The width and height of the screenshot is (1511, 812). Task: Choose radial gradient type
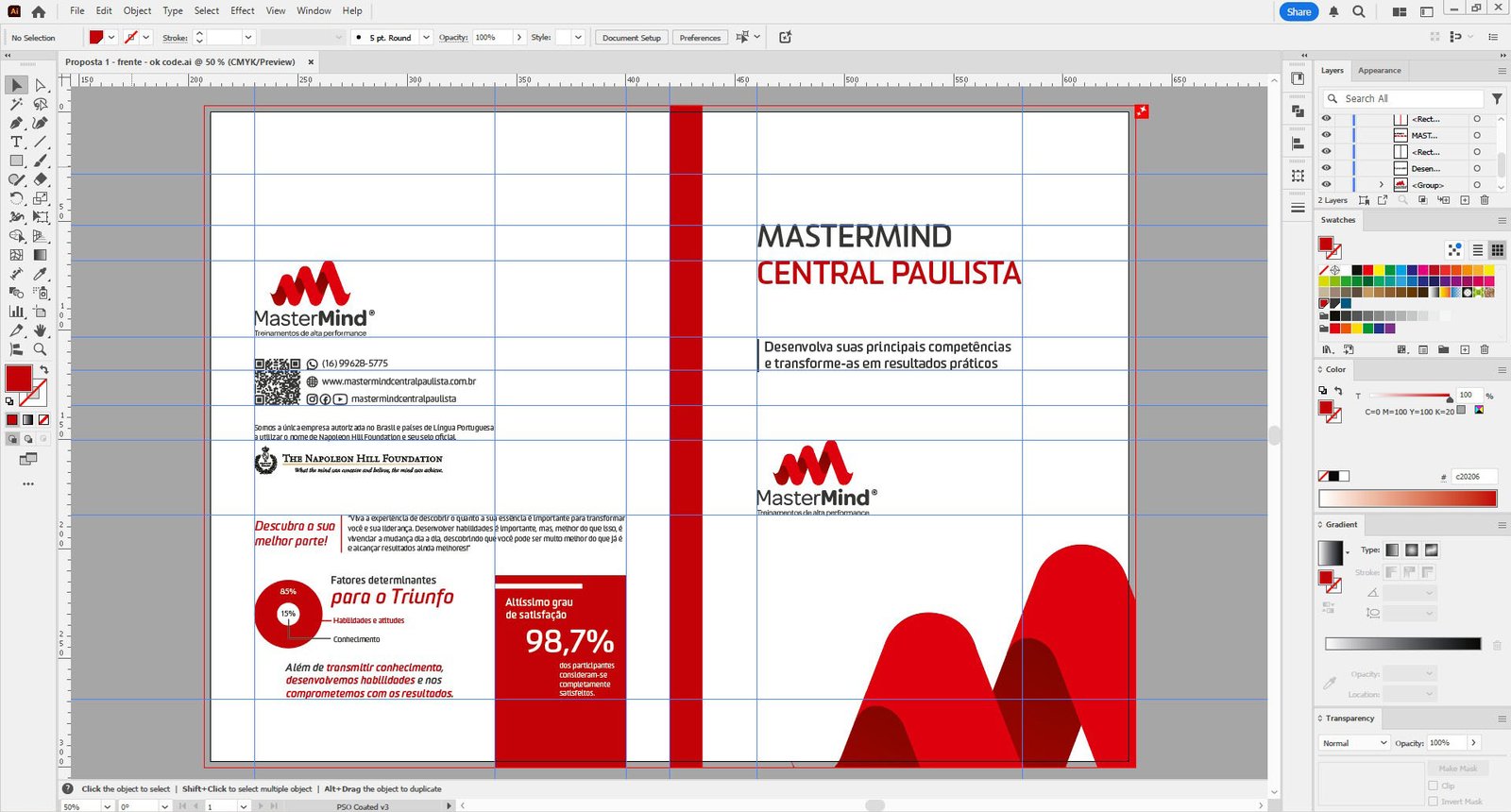[1412, 550]
